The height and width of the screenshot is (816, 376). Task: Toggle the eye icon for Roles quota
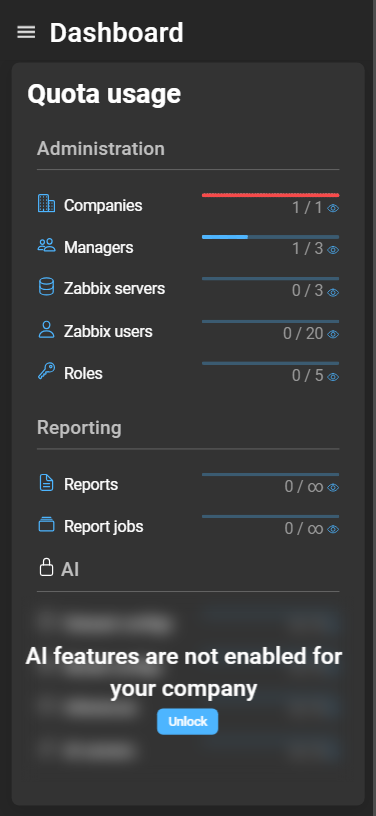click(333, 376)
